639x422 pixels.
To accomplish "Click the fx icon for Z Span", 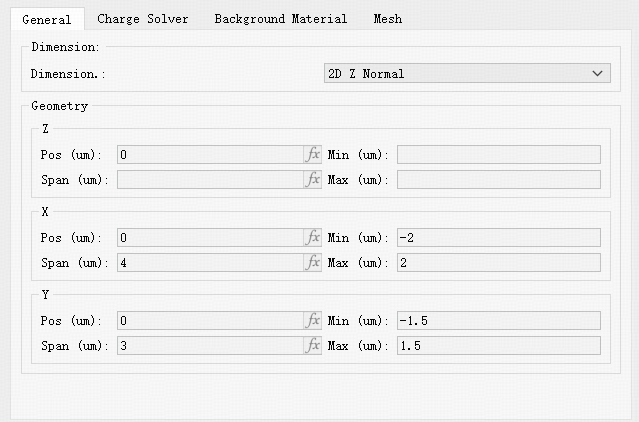I will tap(313, 180).
